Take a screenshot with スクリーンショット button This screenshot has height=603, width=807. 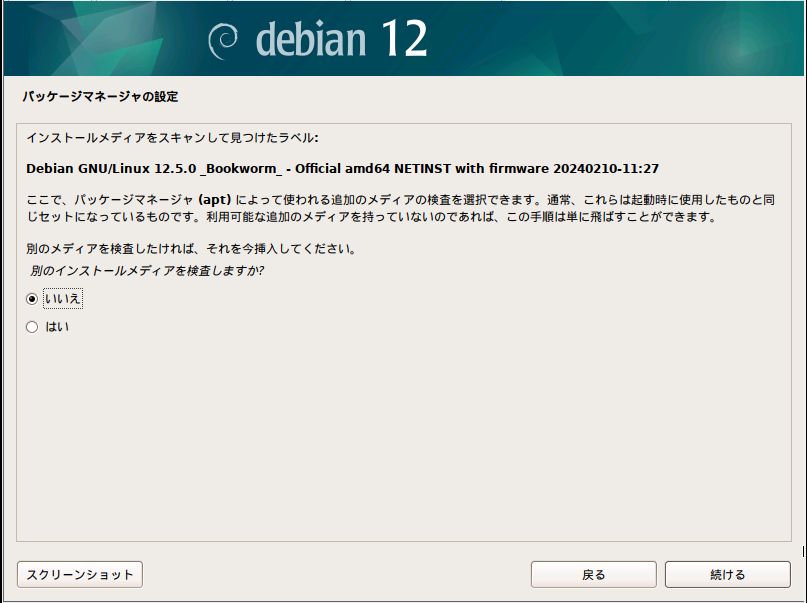pos(80,574)
